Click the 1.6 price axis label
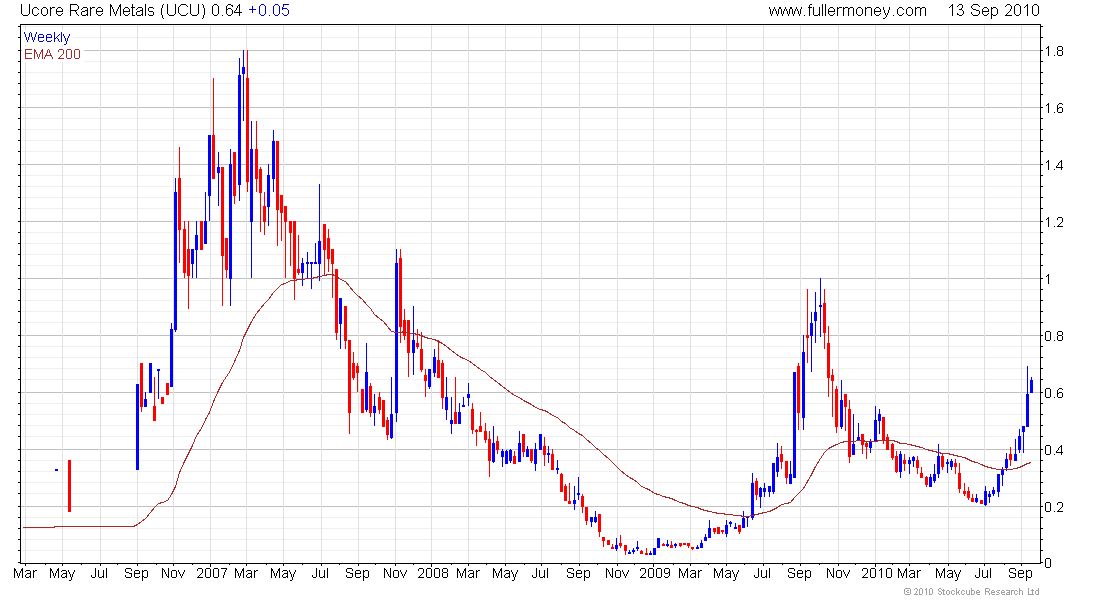The width and height of the screenshot is (1100, 600). (x=1054, y=108)
